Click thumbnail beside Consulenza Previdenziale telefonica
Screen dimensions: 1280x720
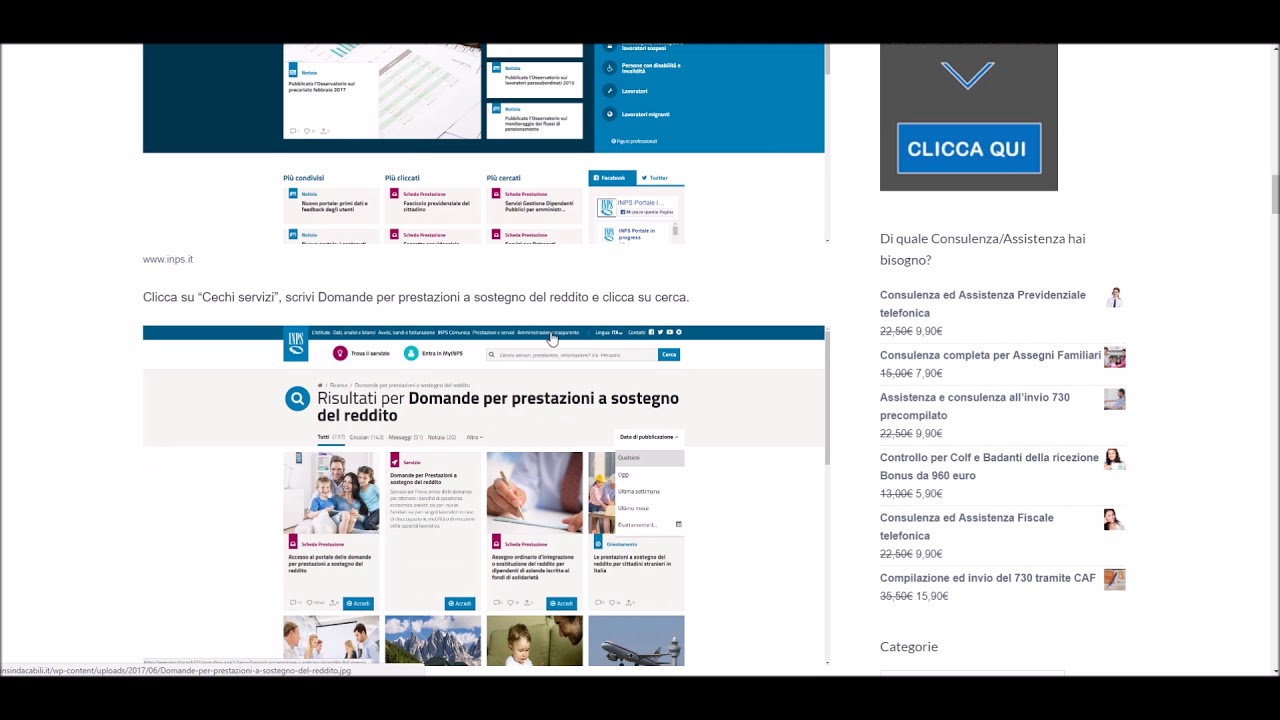coord(1115,297)
